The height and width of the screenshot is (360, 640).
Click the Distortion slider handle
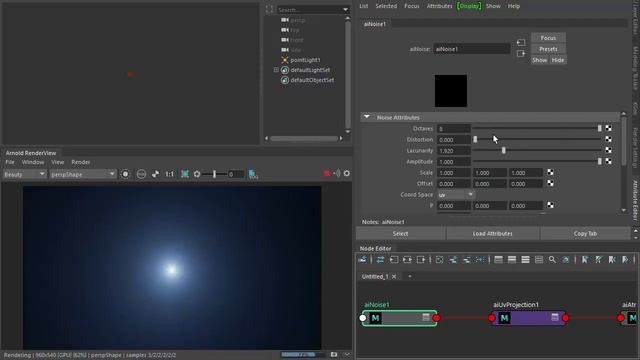[475, 140]
